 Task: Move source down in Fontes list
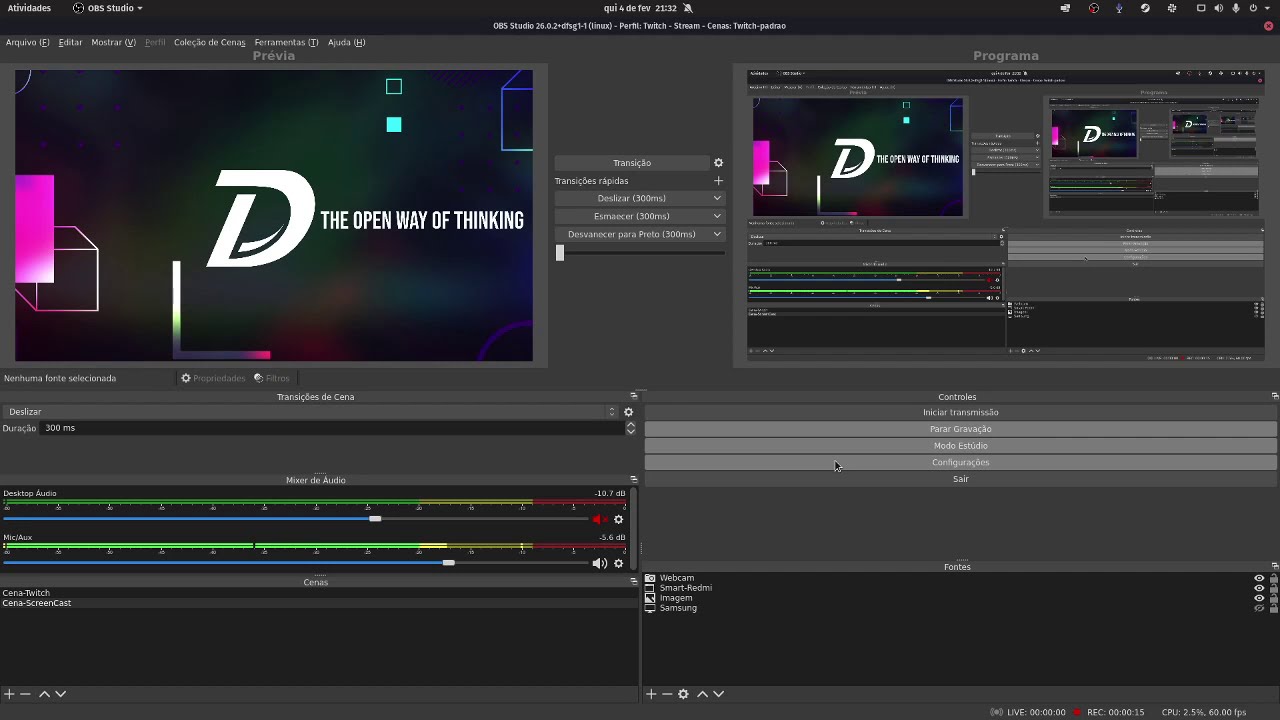[718, 694]
